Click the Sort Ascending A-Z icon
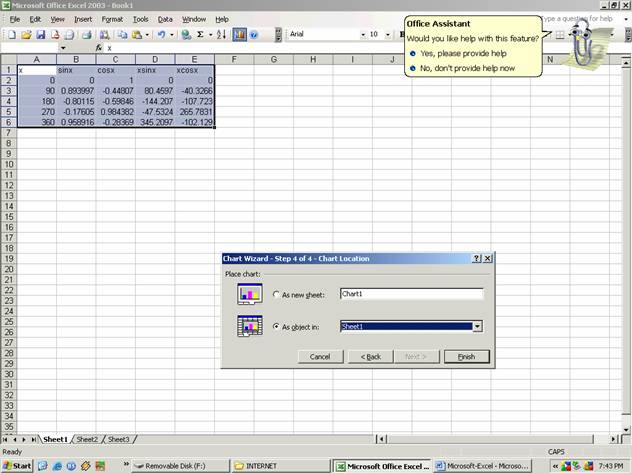 tap(221, 35)
